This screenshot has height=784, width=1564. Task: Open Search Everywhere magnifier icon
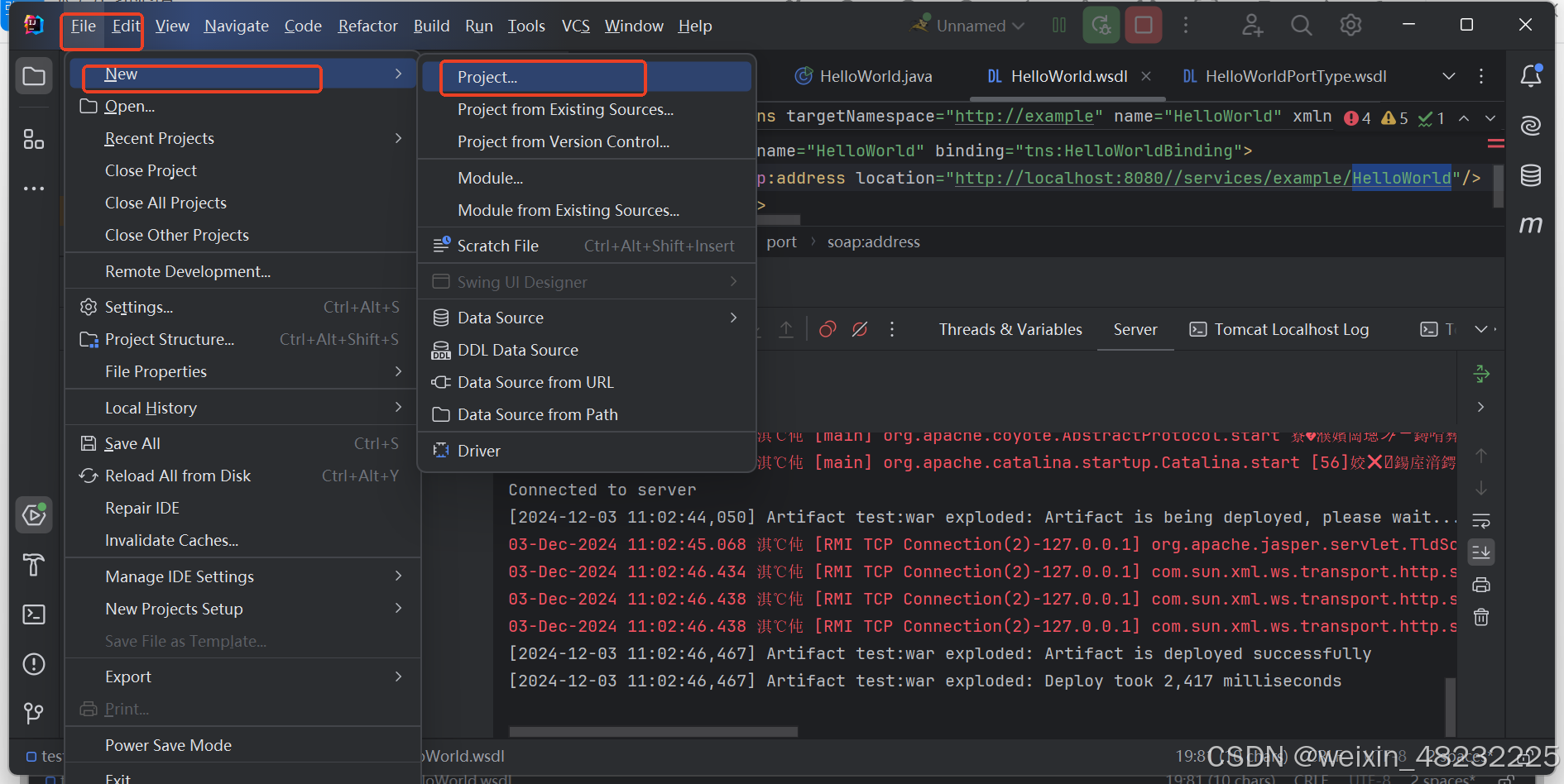1302,26
